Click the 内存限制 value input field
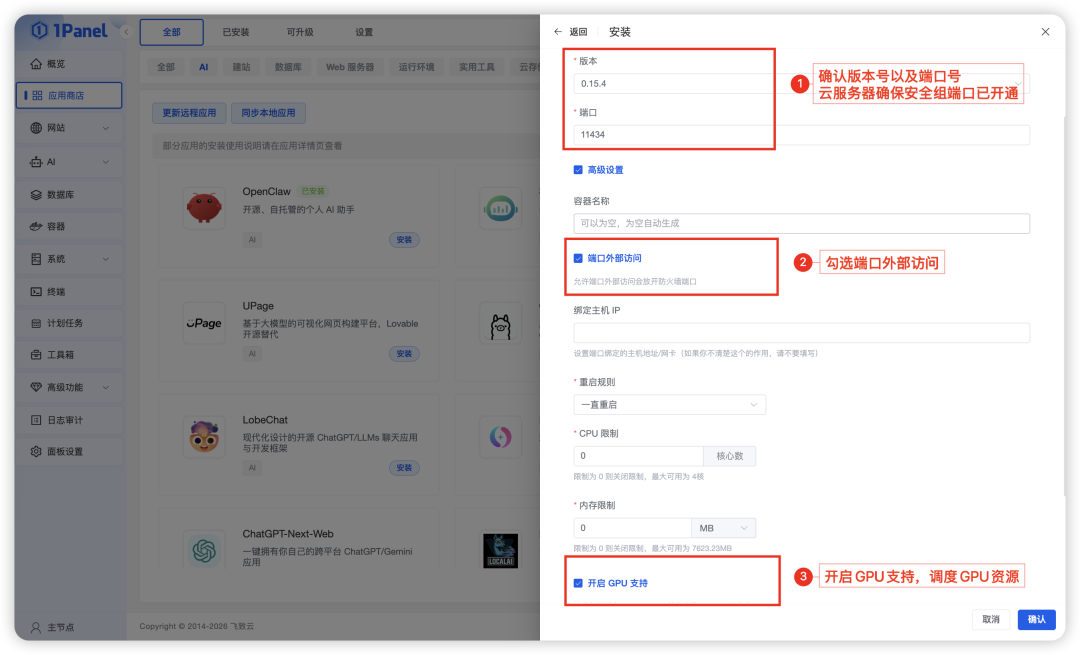 [632, 528]
